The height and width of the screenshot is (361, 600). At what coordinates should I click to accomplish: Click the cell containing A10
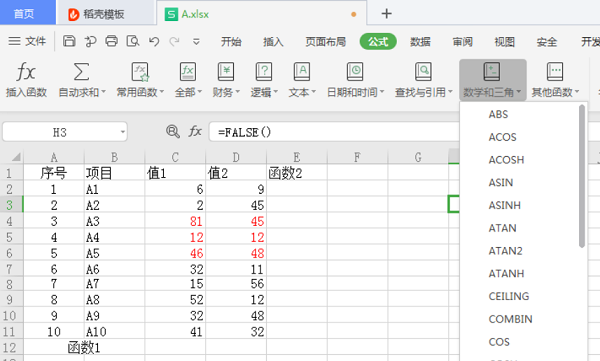click(114, 332)
